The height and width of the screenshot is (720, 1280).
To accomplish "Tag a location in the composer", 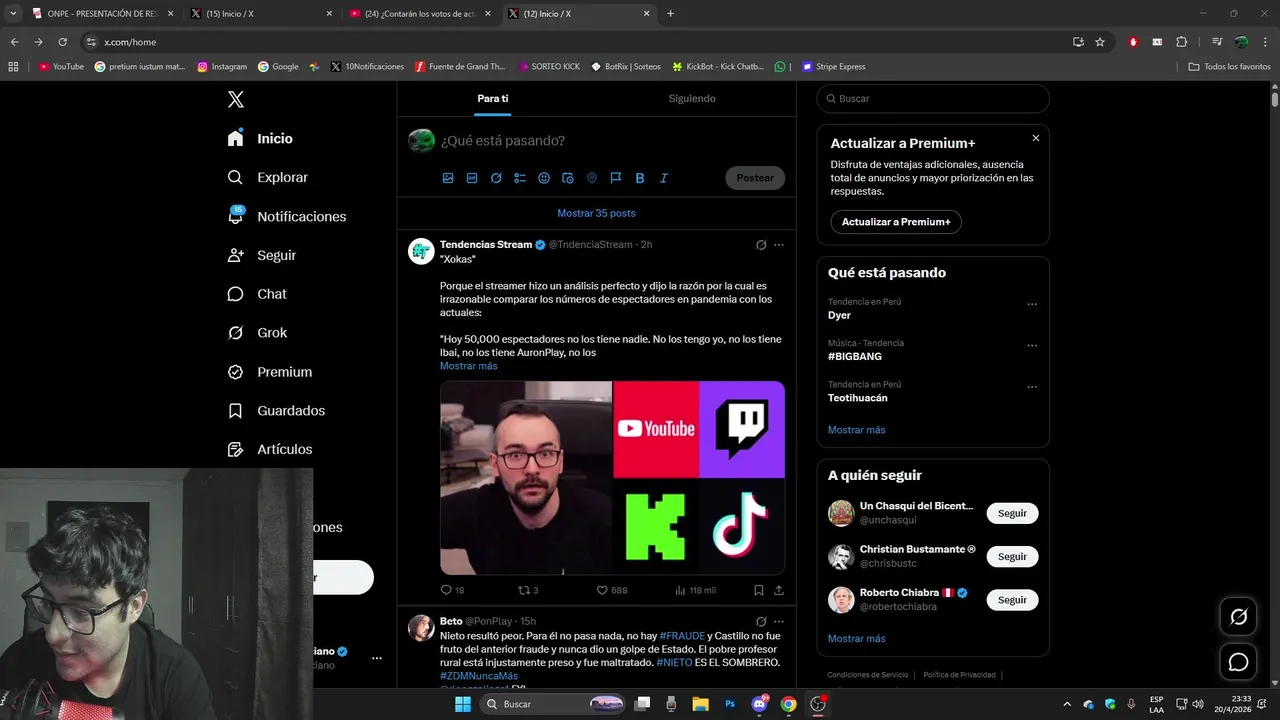I will click(592, 178).
